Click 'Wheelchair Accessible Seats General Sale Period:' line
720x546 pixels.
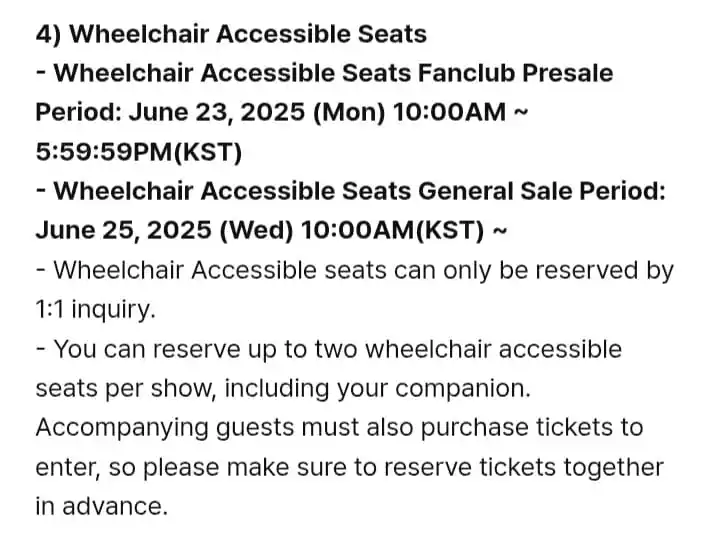pyautogui.click(x=359, y=191)
